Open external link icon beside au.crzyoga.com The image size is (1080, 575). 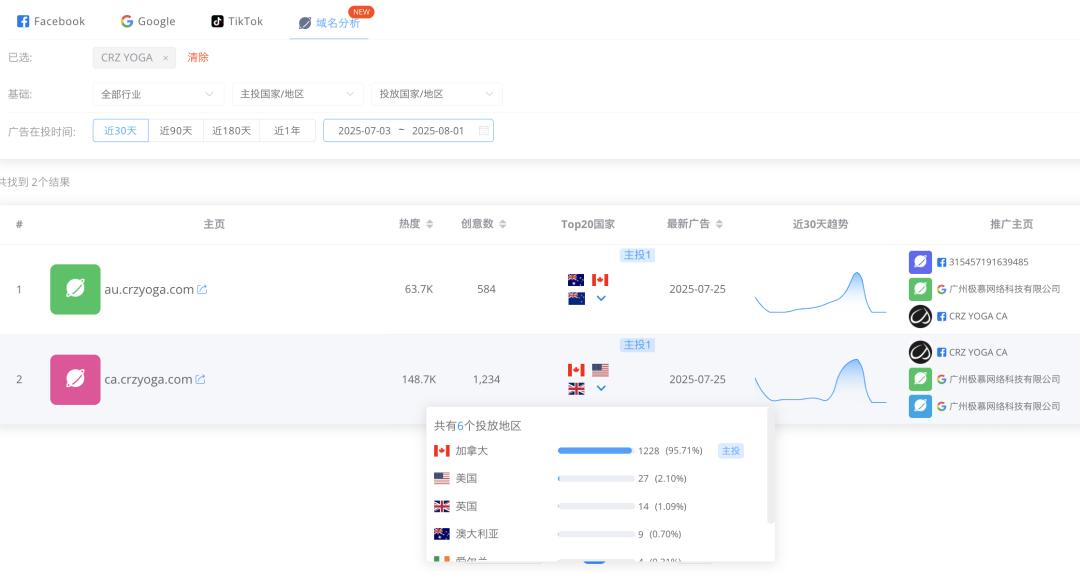click(202, 289)
